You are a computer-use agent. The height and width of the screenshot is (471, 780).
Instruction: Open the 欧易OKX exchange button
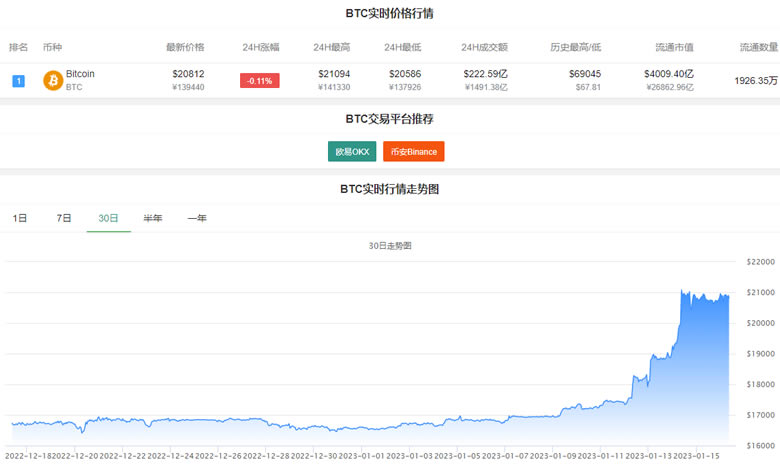(352, 151)
